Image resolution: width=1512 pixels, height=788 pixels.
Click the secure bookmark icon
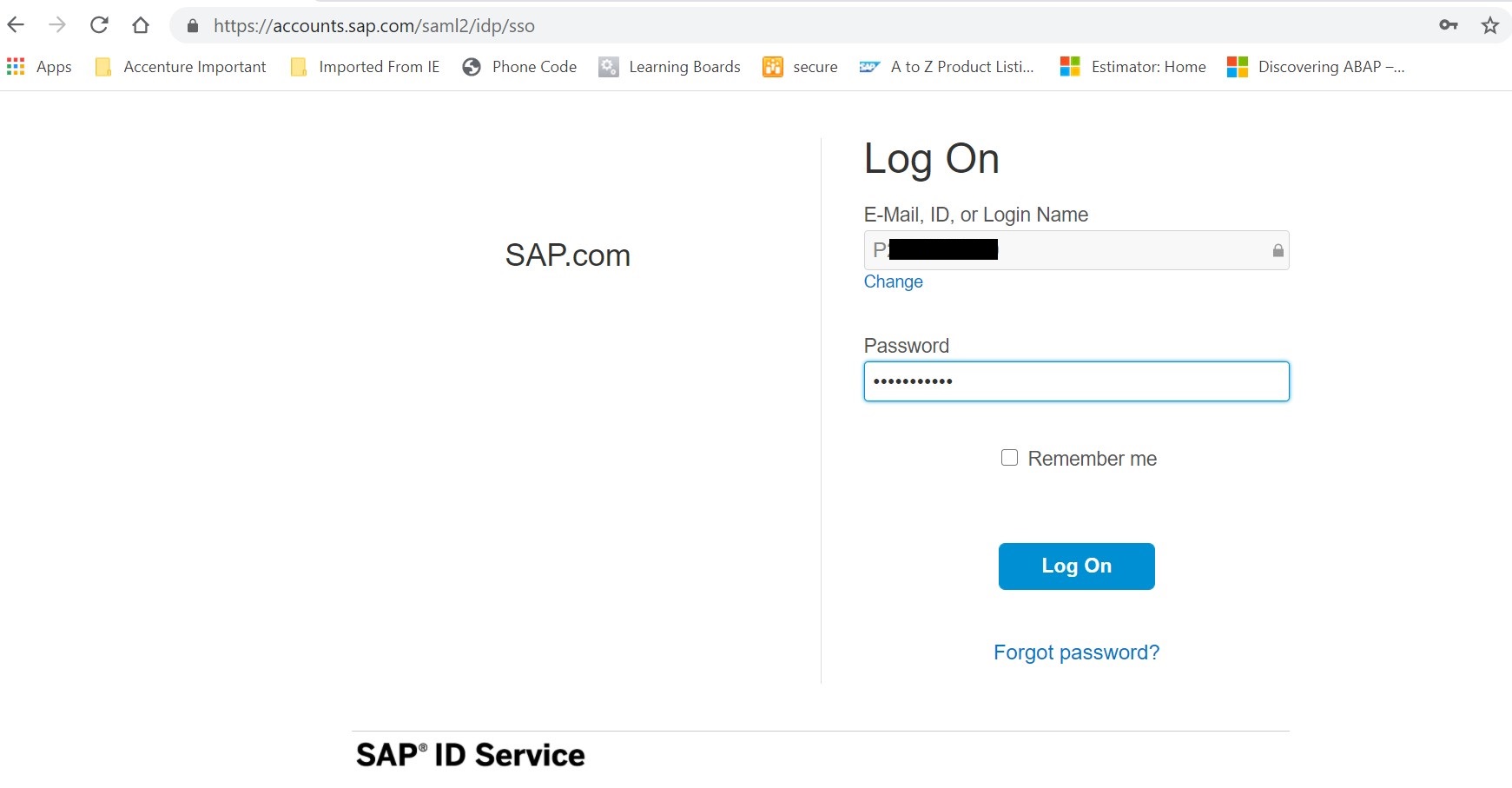[773, 66]
